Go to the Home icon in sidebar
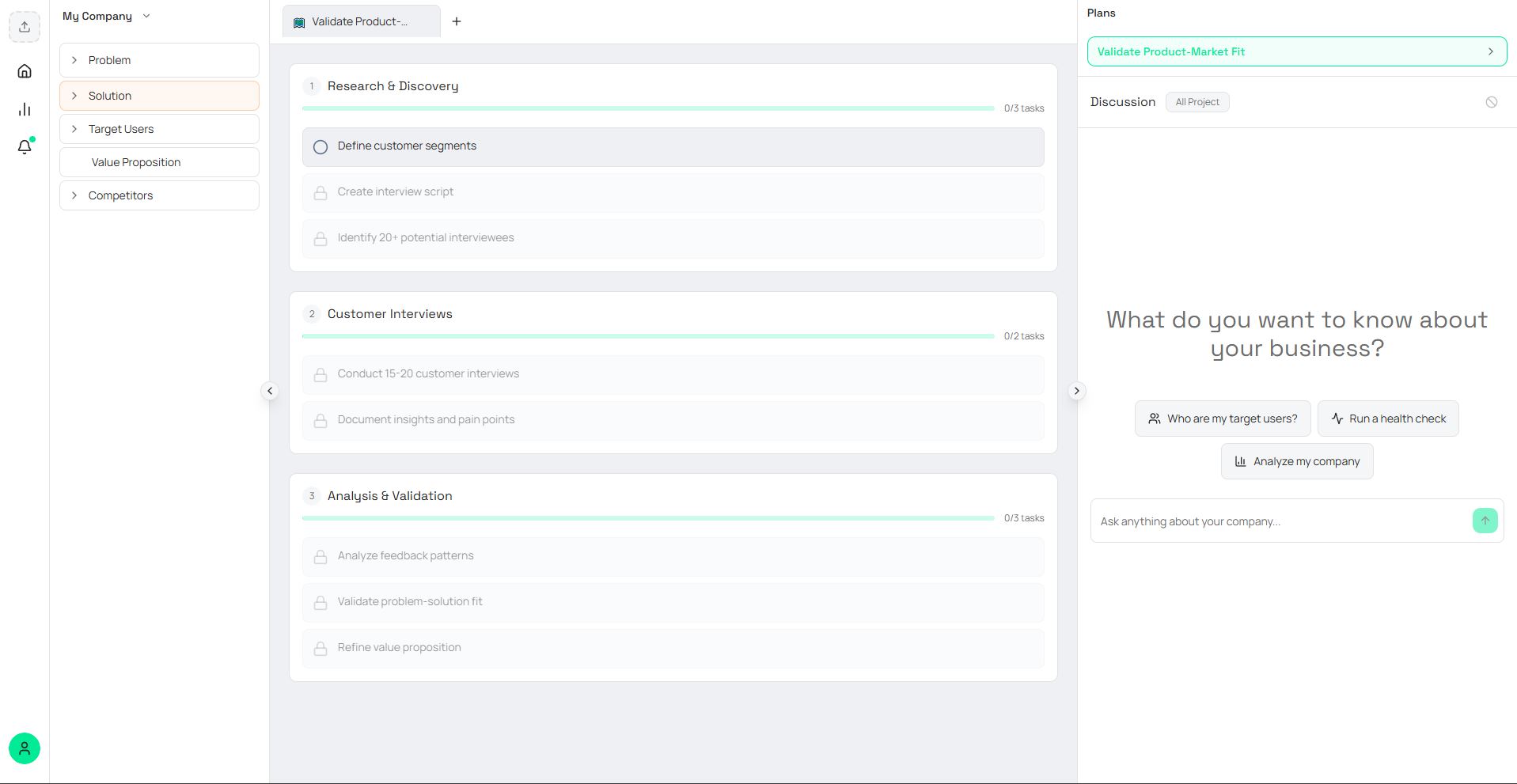This screenshot has width=1517, height=784. click(x=25, y=71)
